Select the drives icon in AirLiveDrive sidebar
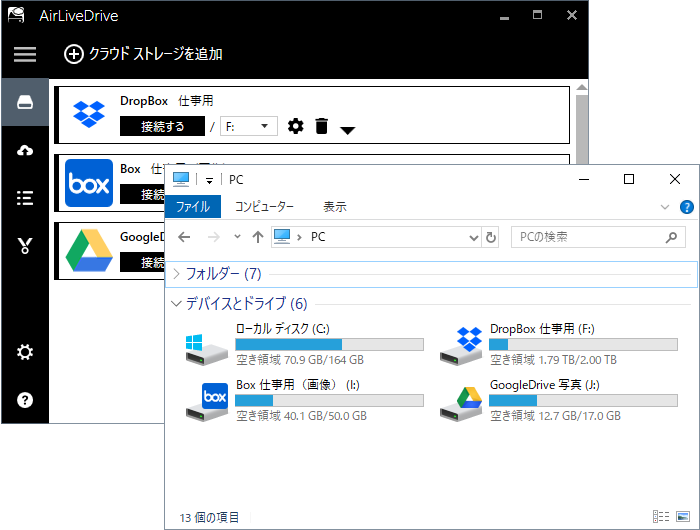 click(x=25, y=102)
